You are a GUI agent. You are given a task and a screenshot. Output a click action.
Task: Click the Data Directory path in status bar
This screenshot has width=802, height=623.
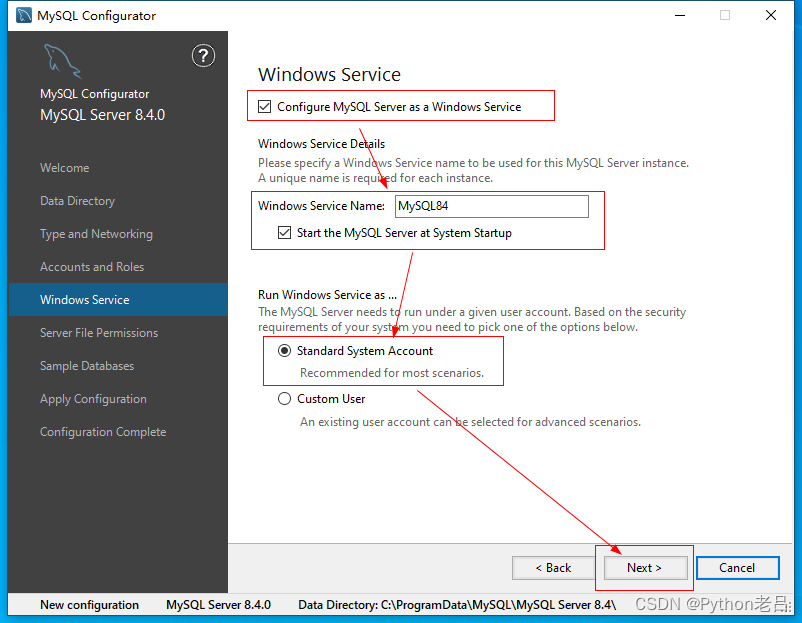[x=457, y=605]
